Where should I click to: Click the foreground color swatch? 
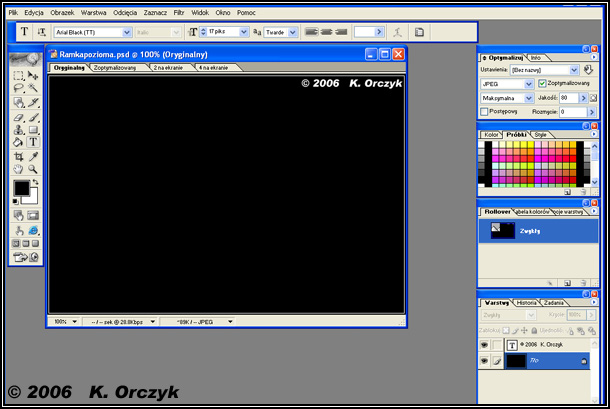(21, 188)
